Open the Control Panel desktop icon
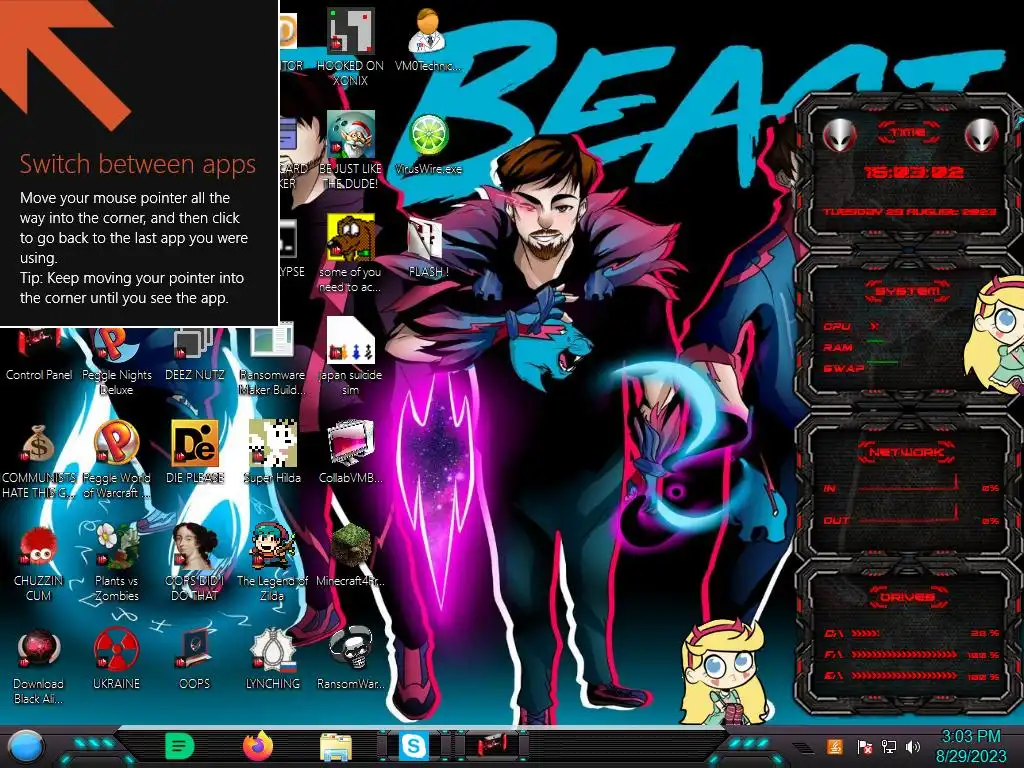The height and width of the screenshot is (768, 1024). 39,355
